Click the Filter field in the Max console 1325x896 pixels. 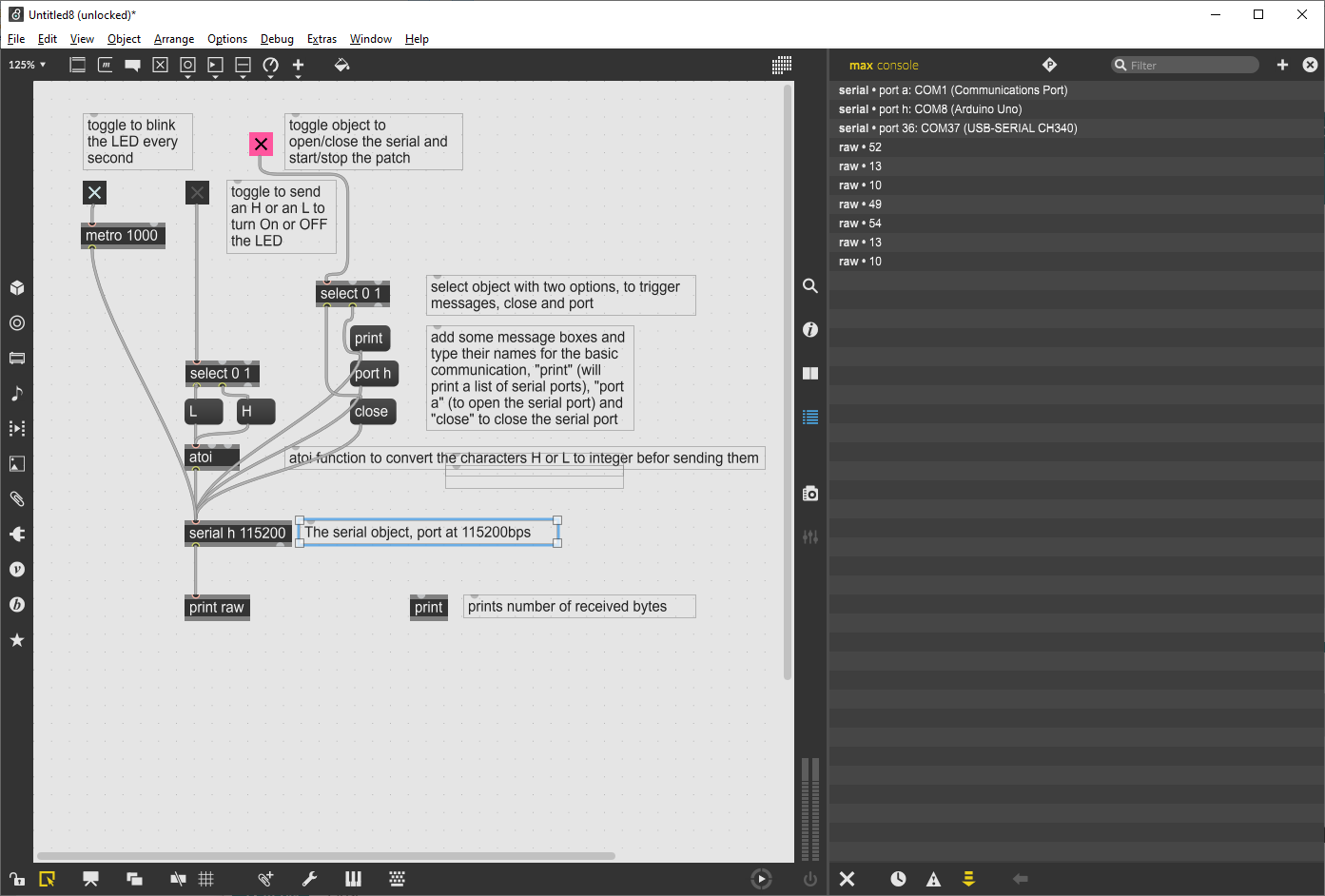tap(1184, 65)
